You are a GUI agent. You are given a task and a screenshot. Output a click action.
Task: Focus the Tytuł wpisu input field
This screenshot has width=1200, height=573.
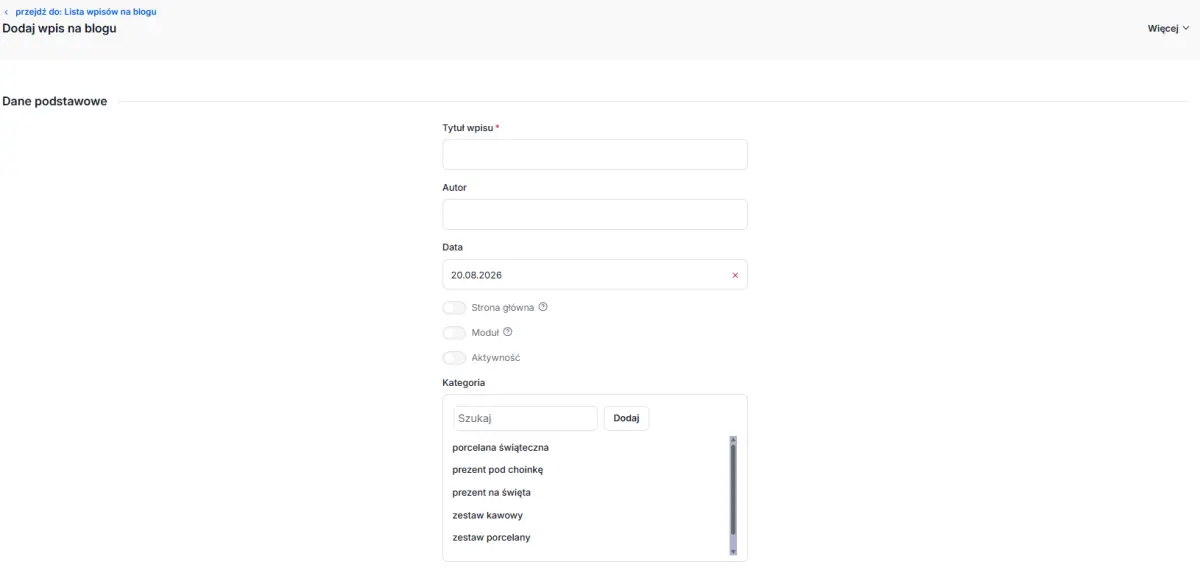595,155
